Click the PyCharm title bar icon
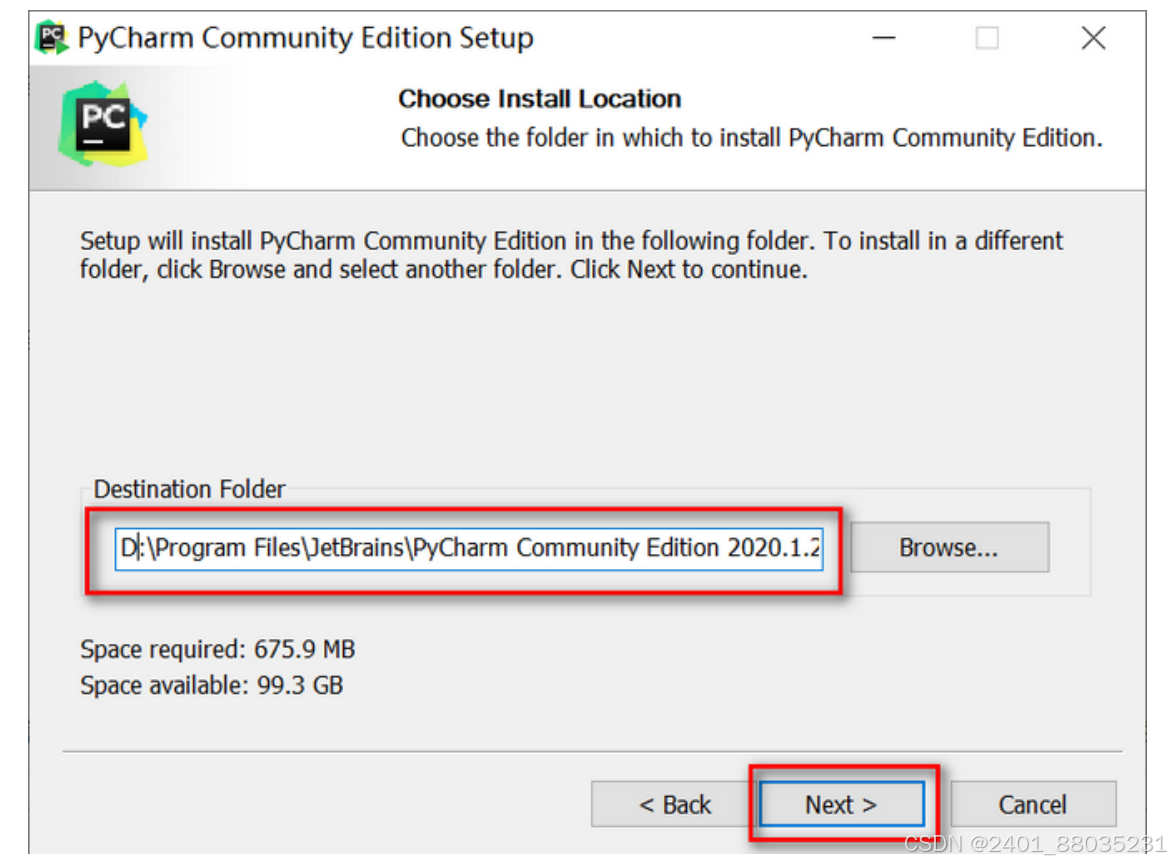The height and width of the screenshot is (864, 1171). click(52, 37)
